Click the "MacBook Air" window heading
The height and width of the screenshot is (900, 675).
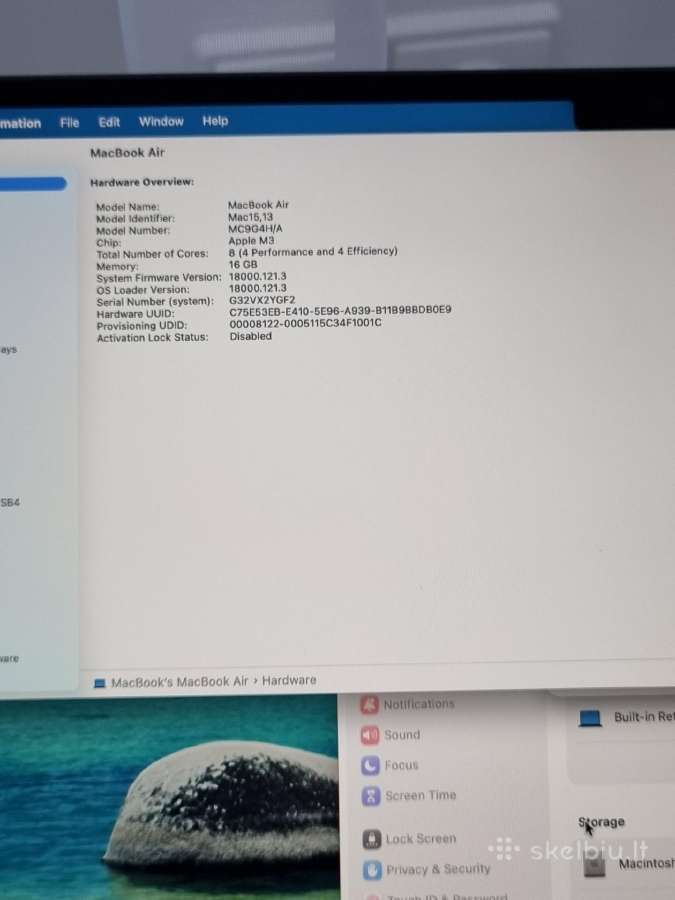point(127,153)
